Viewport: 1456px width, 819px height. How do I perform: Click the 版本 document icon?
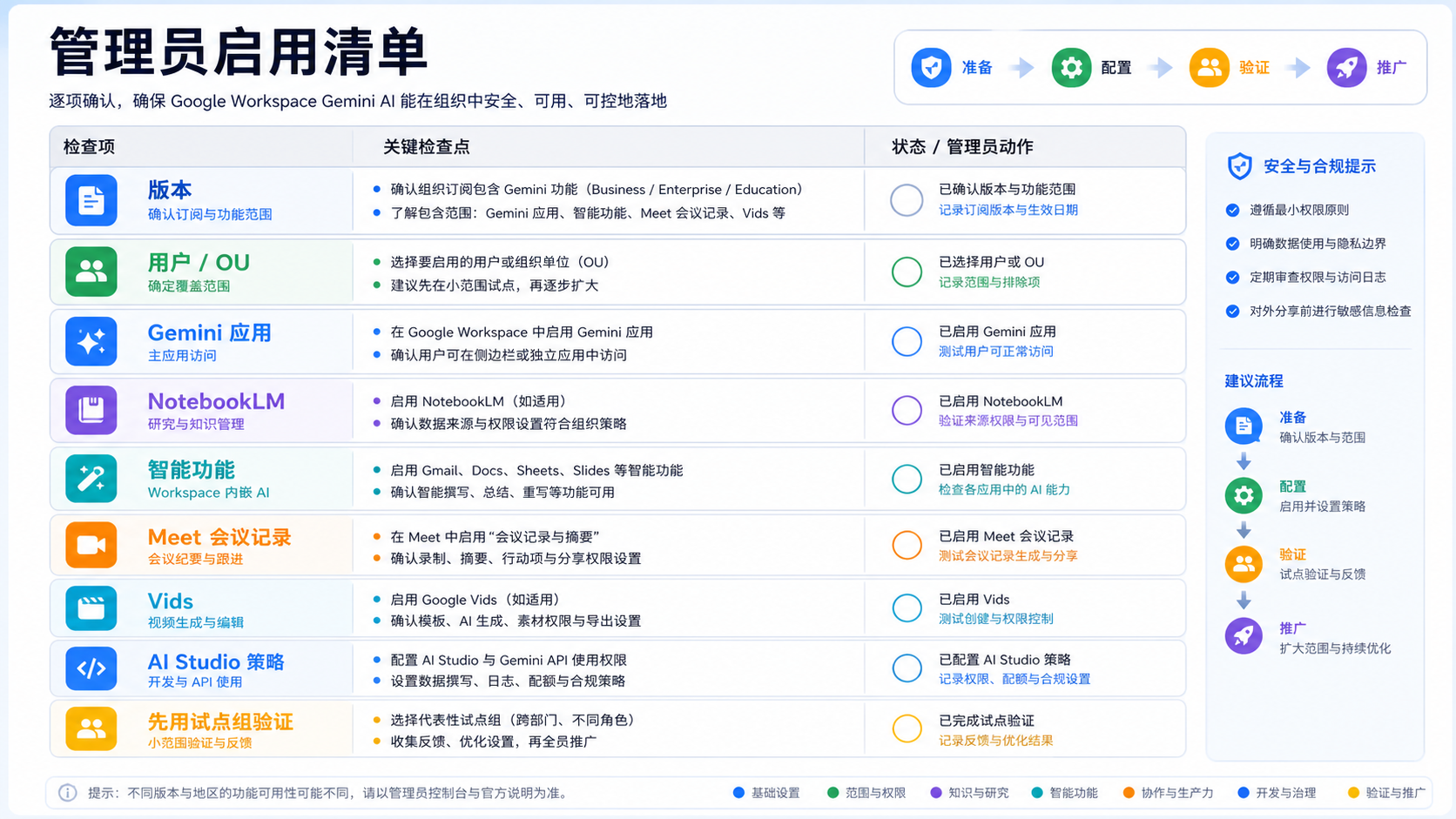91,200
